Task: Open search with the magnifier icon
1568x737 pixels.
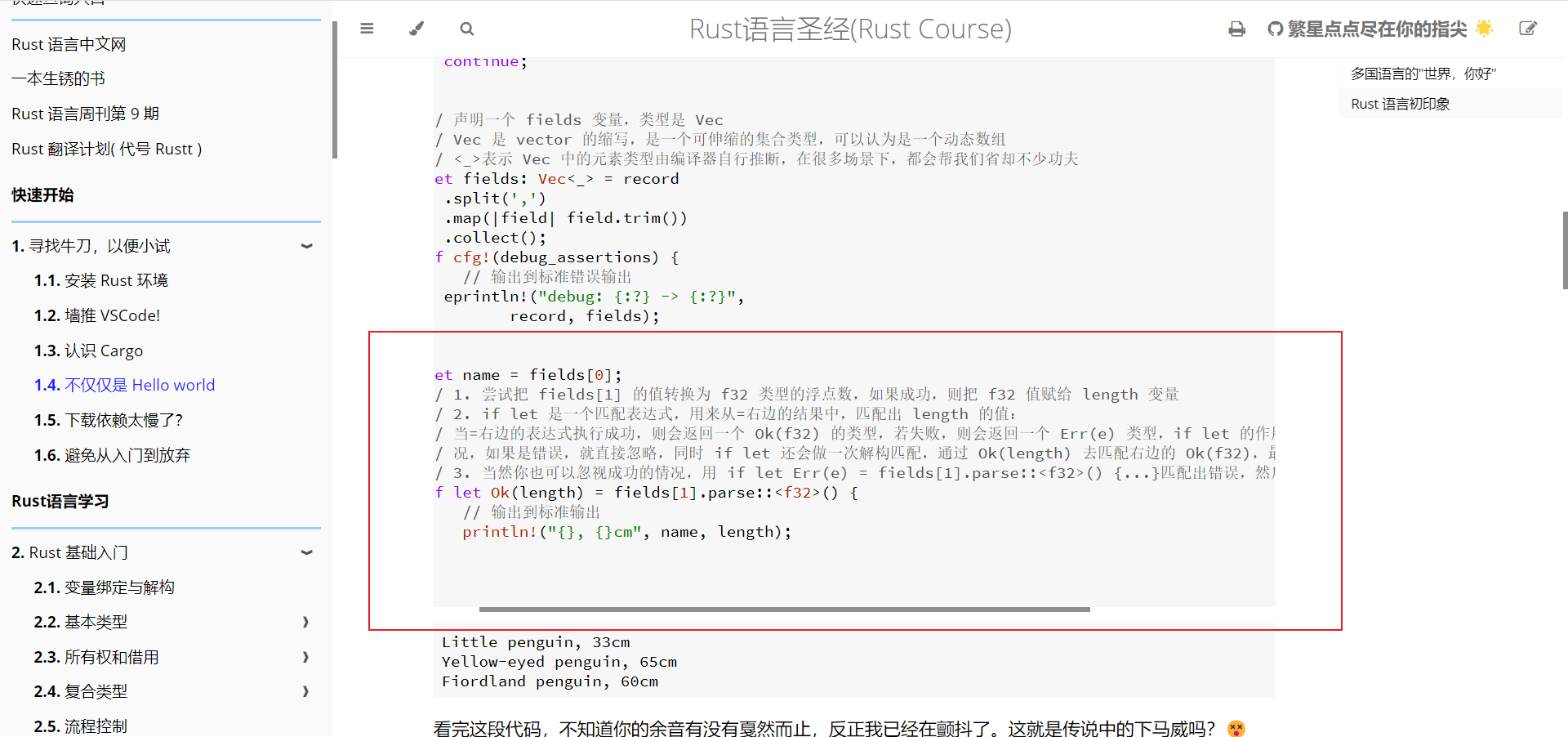Action: click(x=466, y=29)
